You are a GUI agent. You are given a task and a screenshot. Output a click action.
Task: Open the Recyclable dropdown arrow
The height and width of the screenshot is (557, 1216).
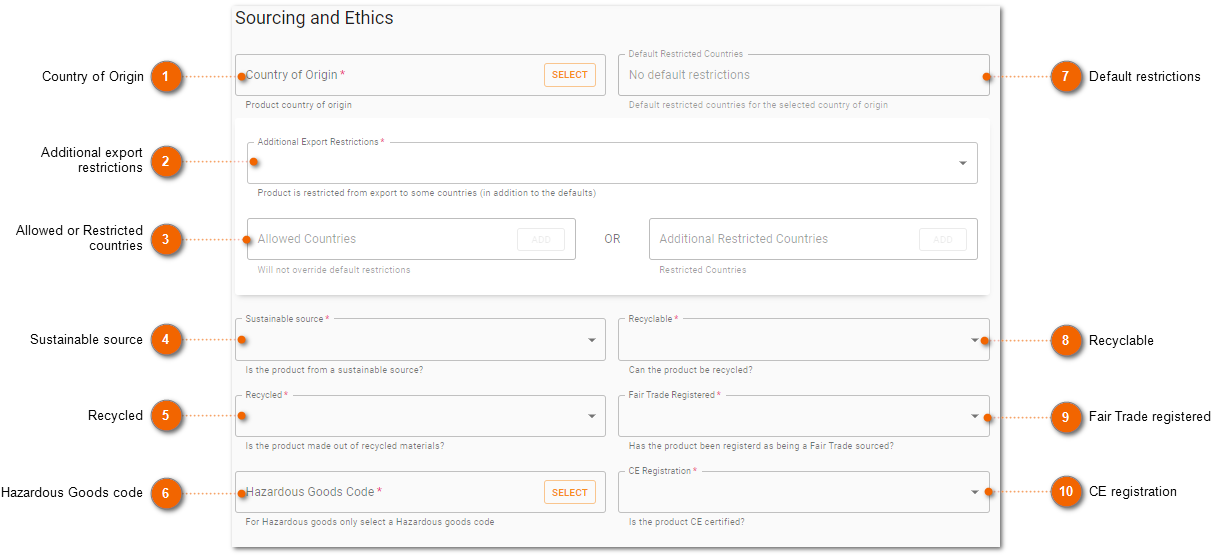[x=975, y=340]
